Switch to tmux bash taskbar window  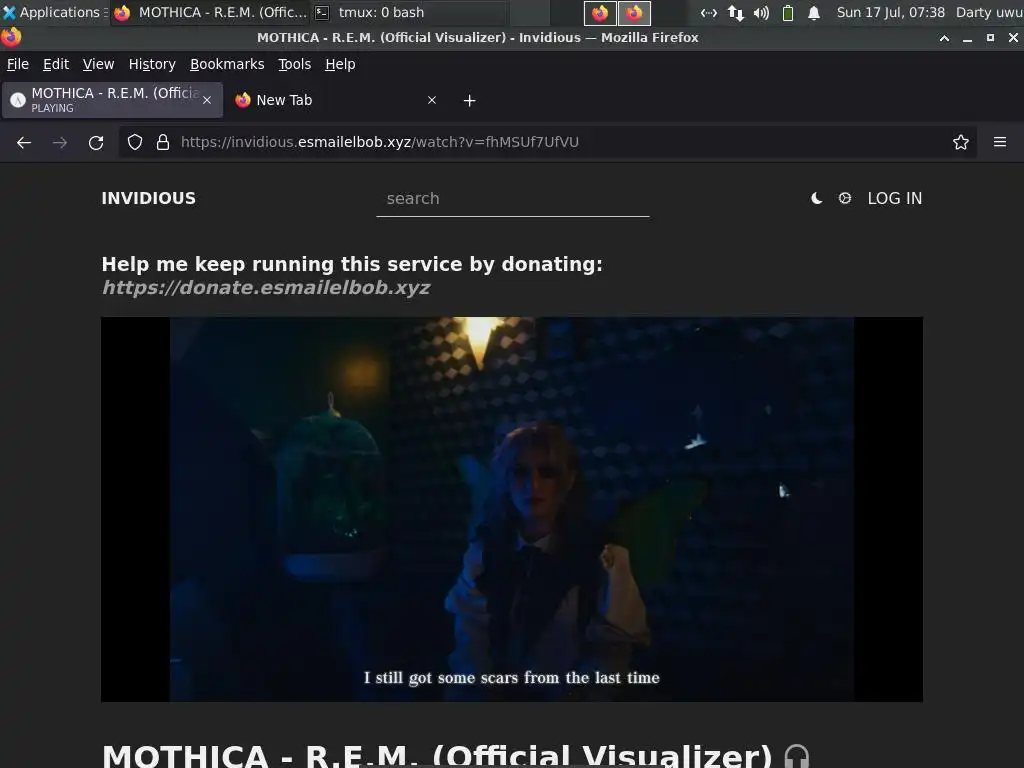(408, 12)
